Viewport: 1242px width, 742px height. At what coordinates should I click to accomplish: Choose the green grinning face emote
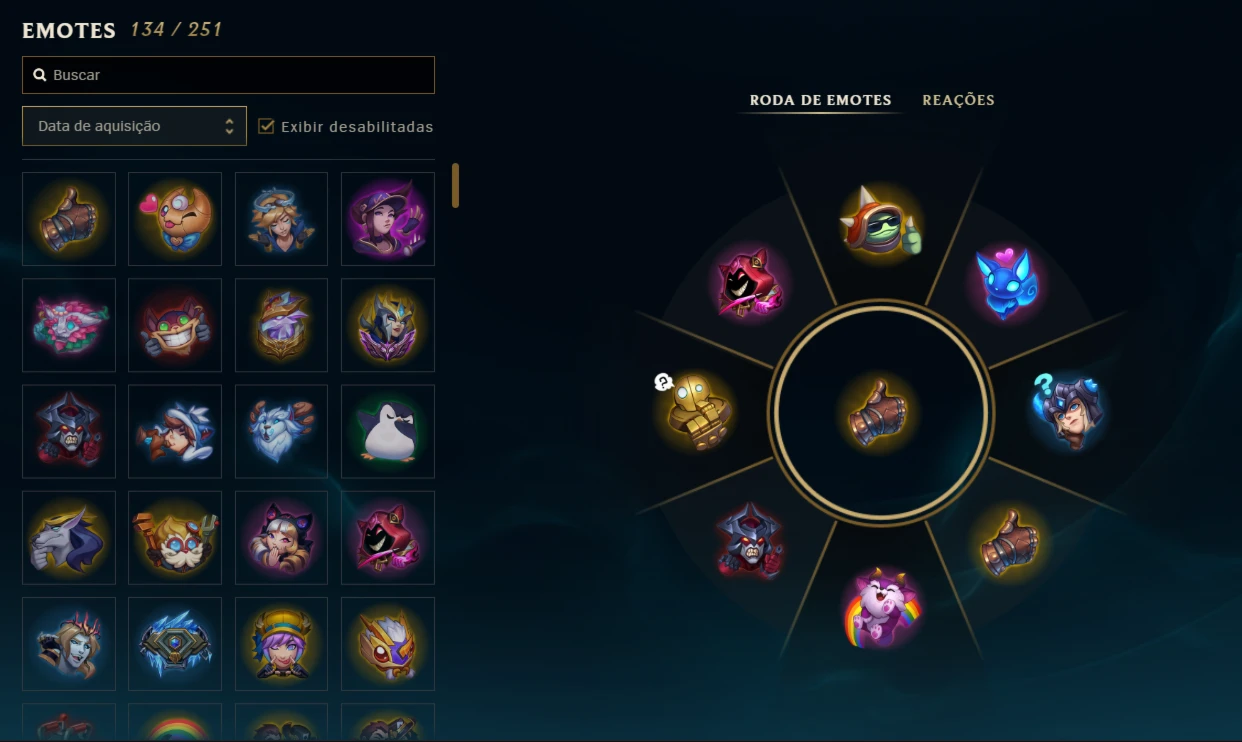click(x=175, y=325)
